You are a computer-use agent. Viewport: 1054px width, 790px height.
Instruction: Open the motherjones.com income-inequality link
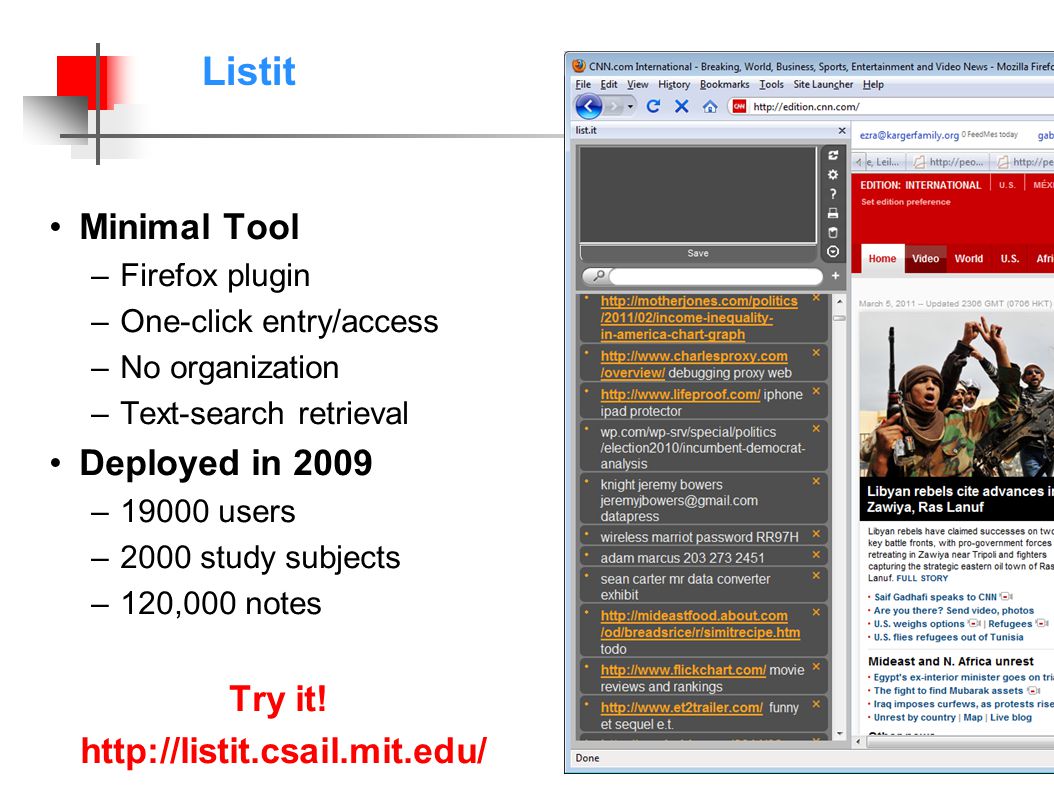click(x=699, y=318)
